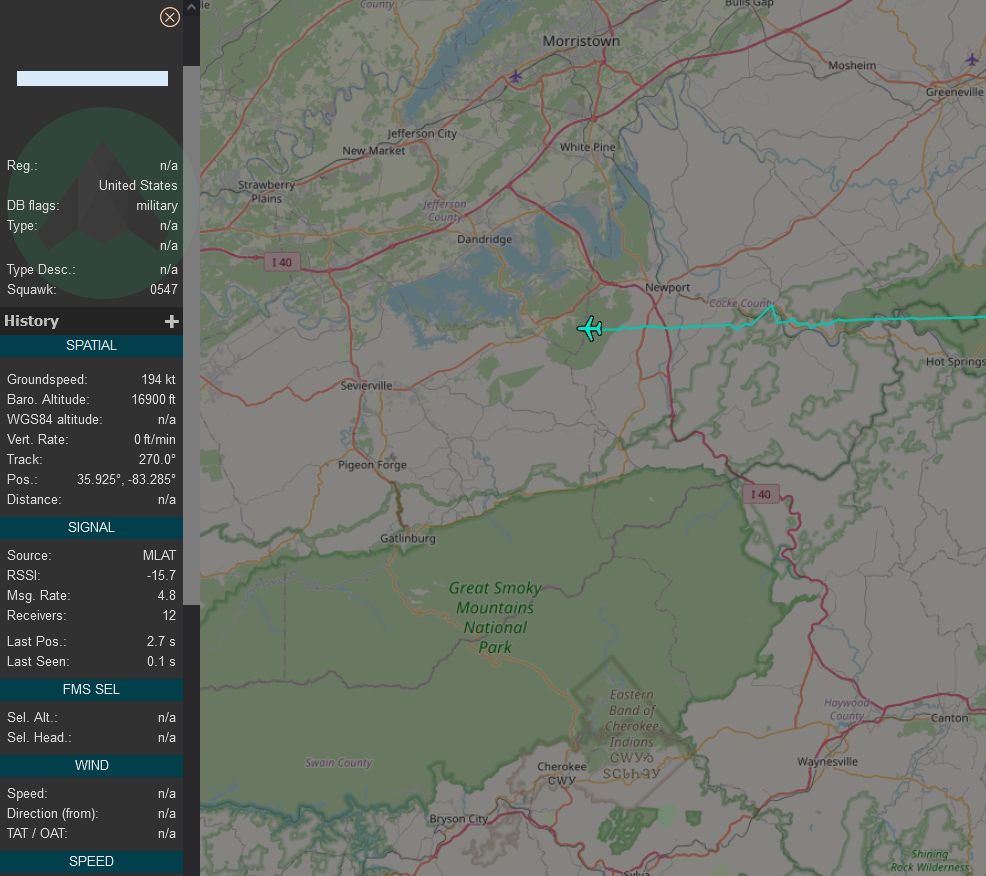Click the position 35.925°, -83.285°

point(126,479)
